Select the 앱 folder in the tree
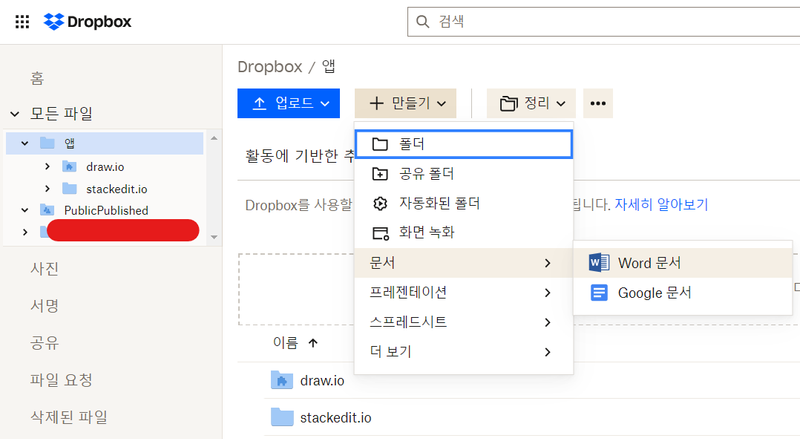The image size is (800, 439). click(x=105, y=143)
